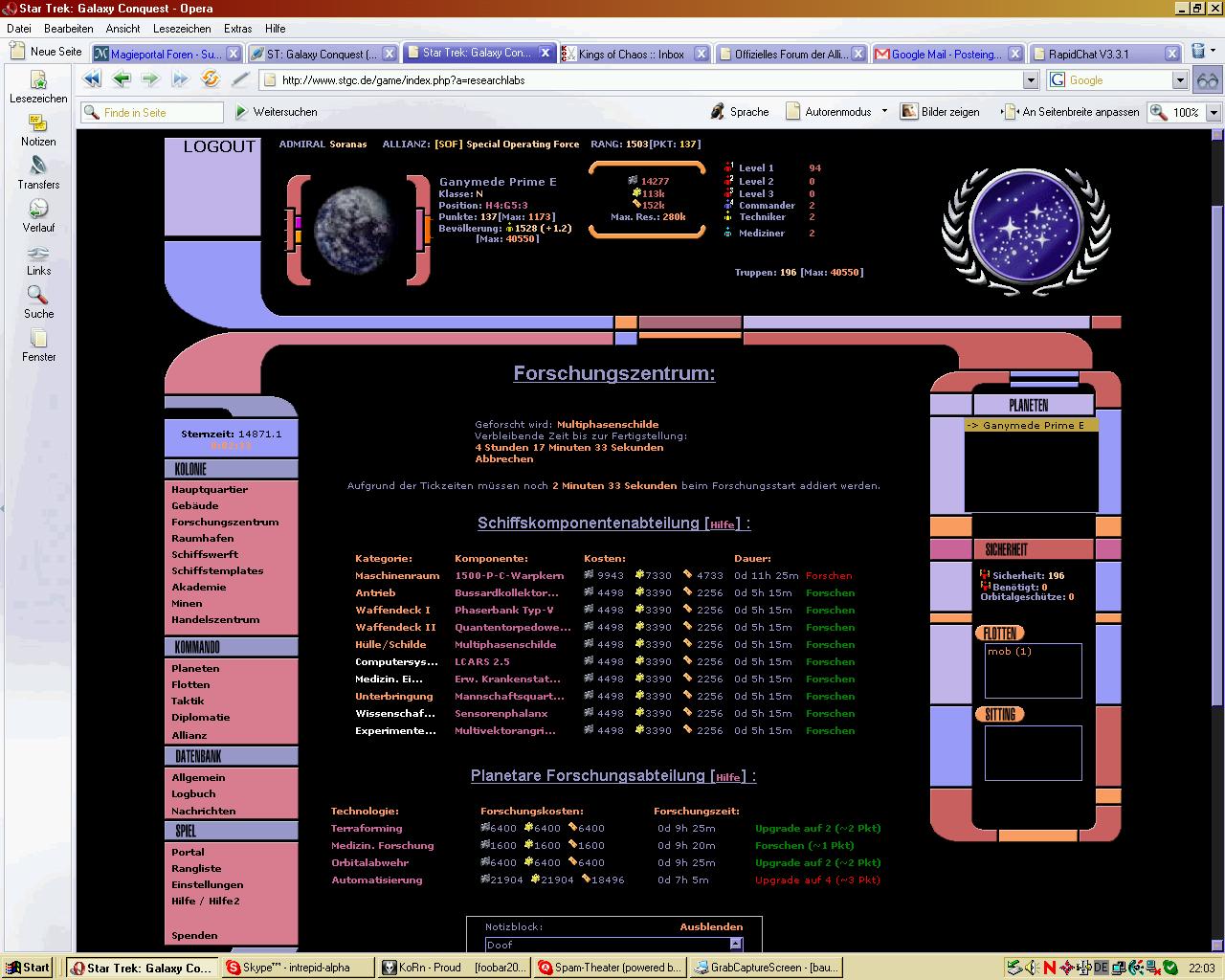Click the reload page icon
The height and width of the screenshot is (980, 1225).
point(210,79)
